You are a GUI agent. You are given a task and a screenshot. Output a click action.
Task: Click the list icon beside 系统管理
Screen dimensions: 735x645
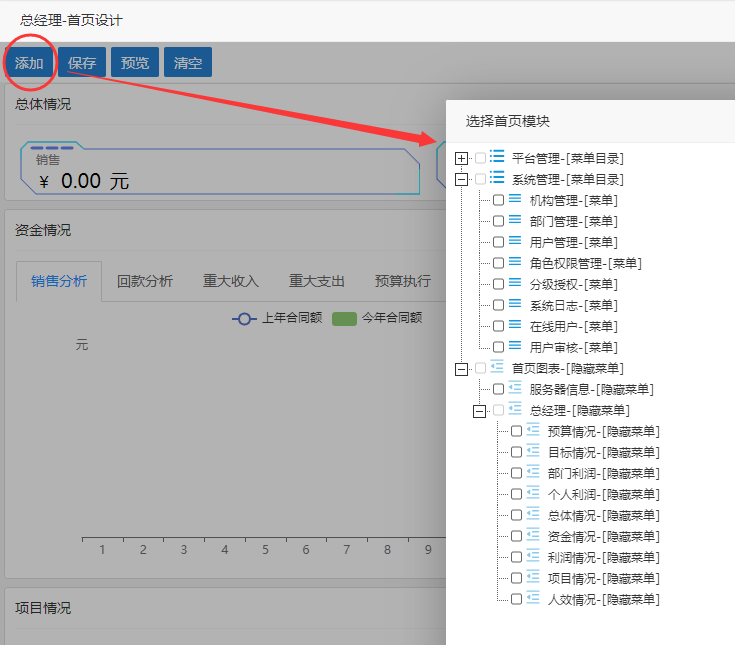pyautogui.click(x=497, y=178)
